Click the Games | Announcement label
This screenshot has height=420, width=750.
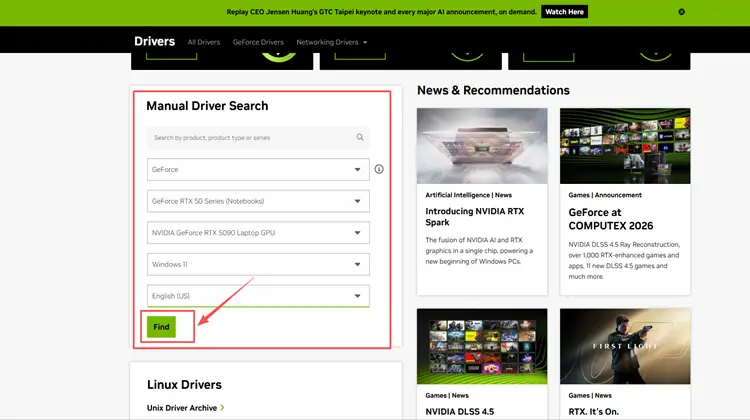coord(605,195)
